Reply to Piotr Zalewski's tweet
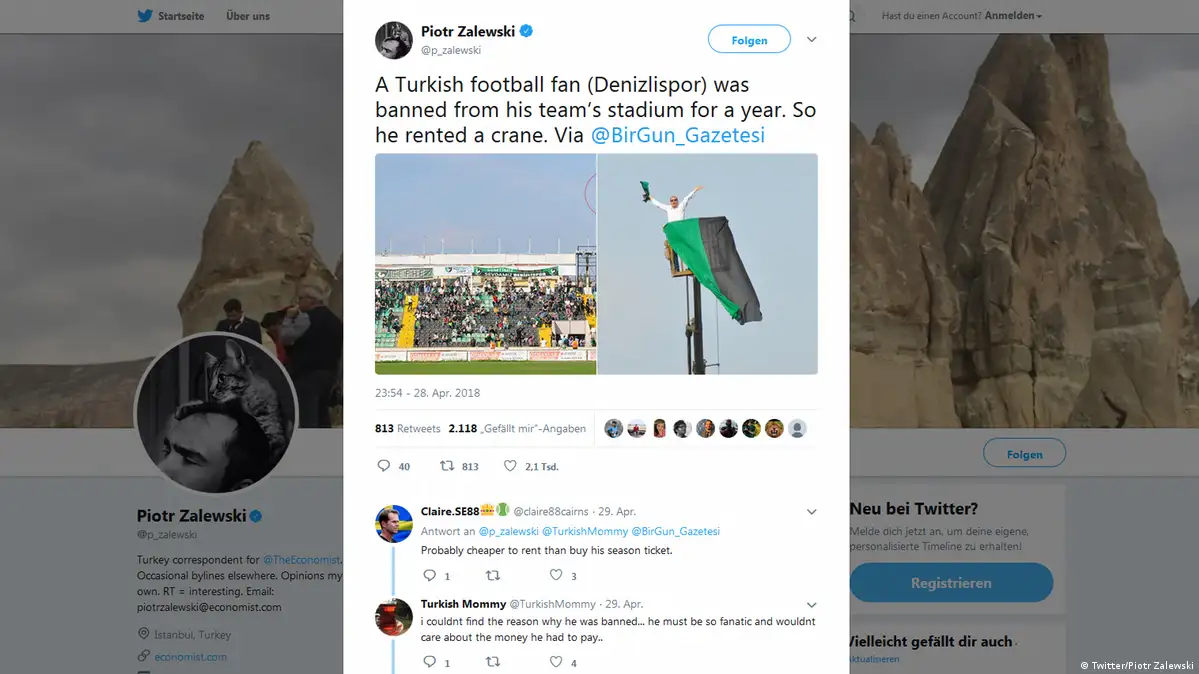Screen dimensions: 1199x674 click(383, 466)
